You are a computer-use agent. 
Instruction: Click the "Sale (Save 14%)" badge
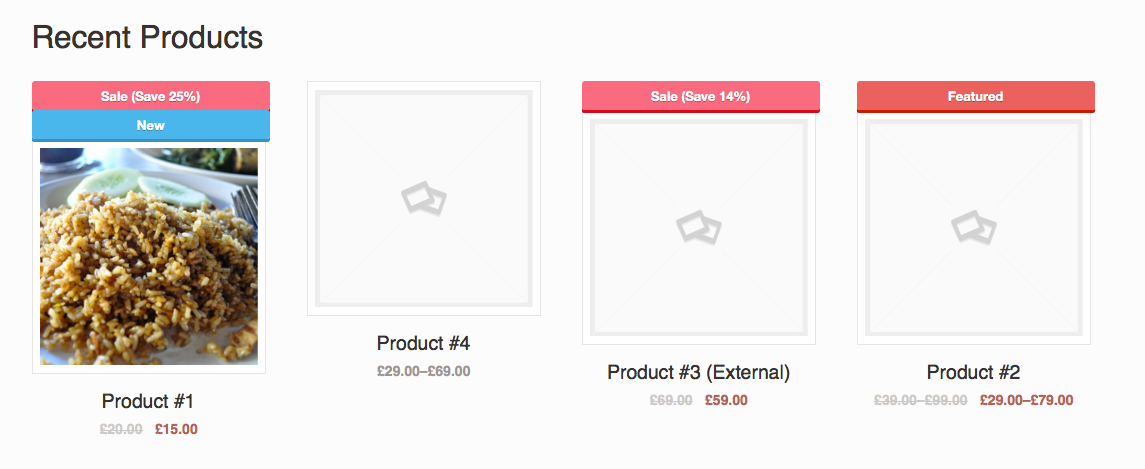pyautogui.click(x=700, y=96)
